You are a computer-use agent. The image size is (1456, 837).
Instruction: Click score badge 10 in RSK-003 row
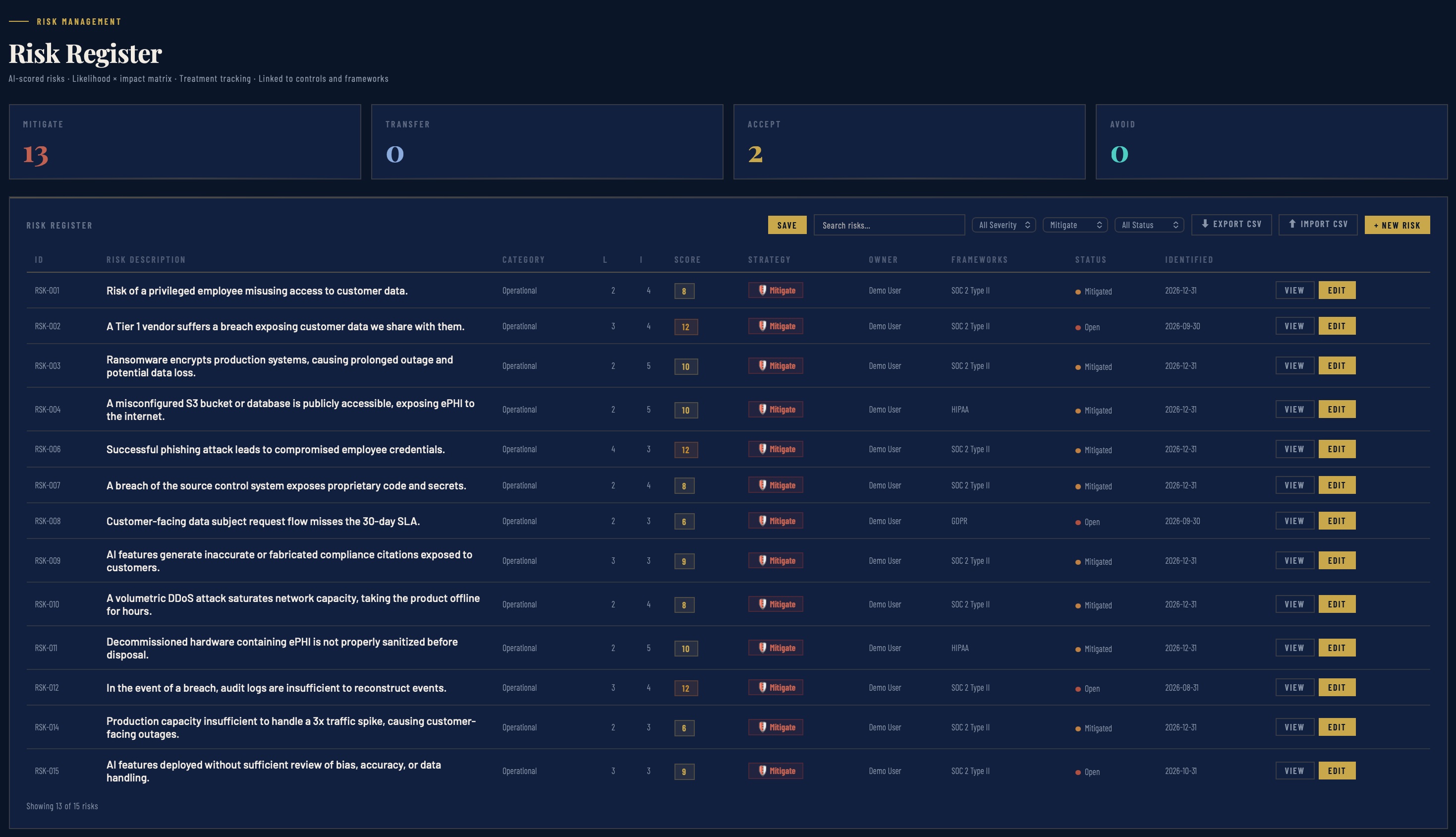[686, 366]
